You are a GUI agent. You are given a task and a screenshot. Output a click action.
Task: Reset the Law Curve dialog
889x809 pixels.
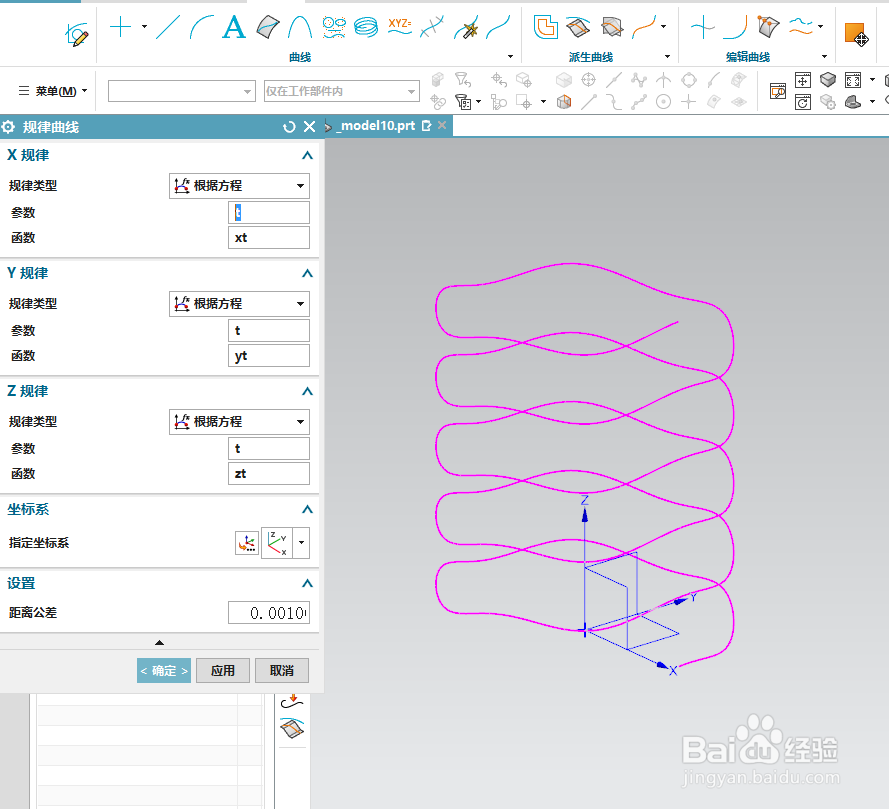click(289, 127)
